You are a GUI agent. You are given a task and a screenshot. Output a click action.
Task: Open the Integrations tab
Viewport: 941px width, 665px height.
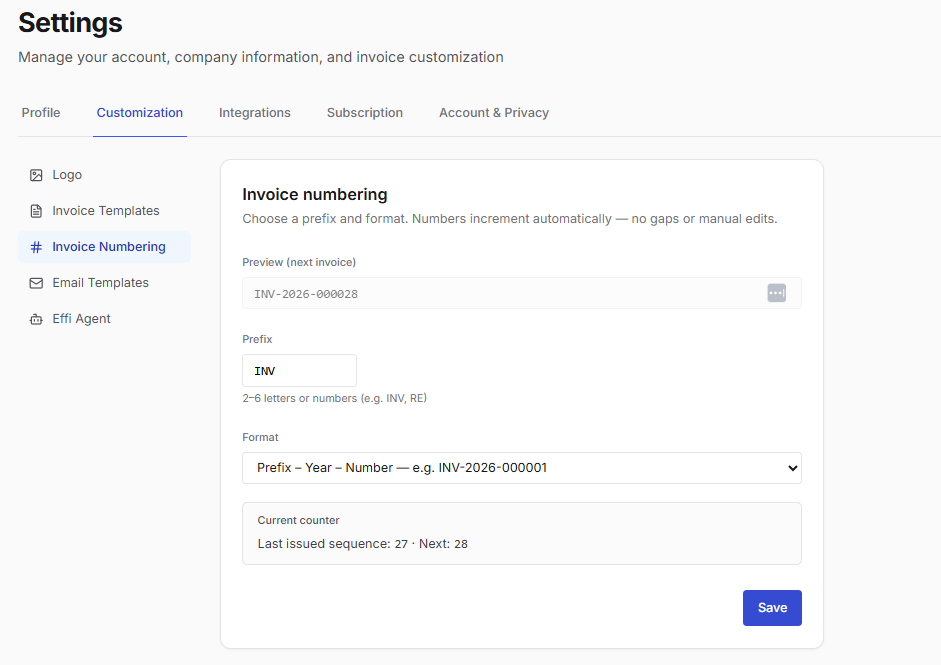(254, 113)
